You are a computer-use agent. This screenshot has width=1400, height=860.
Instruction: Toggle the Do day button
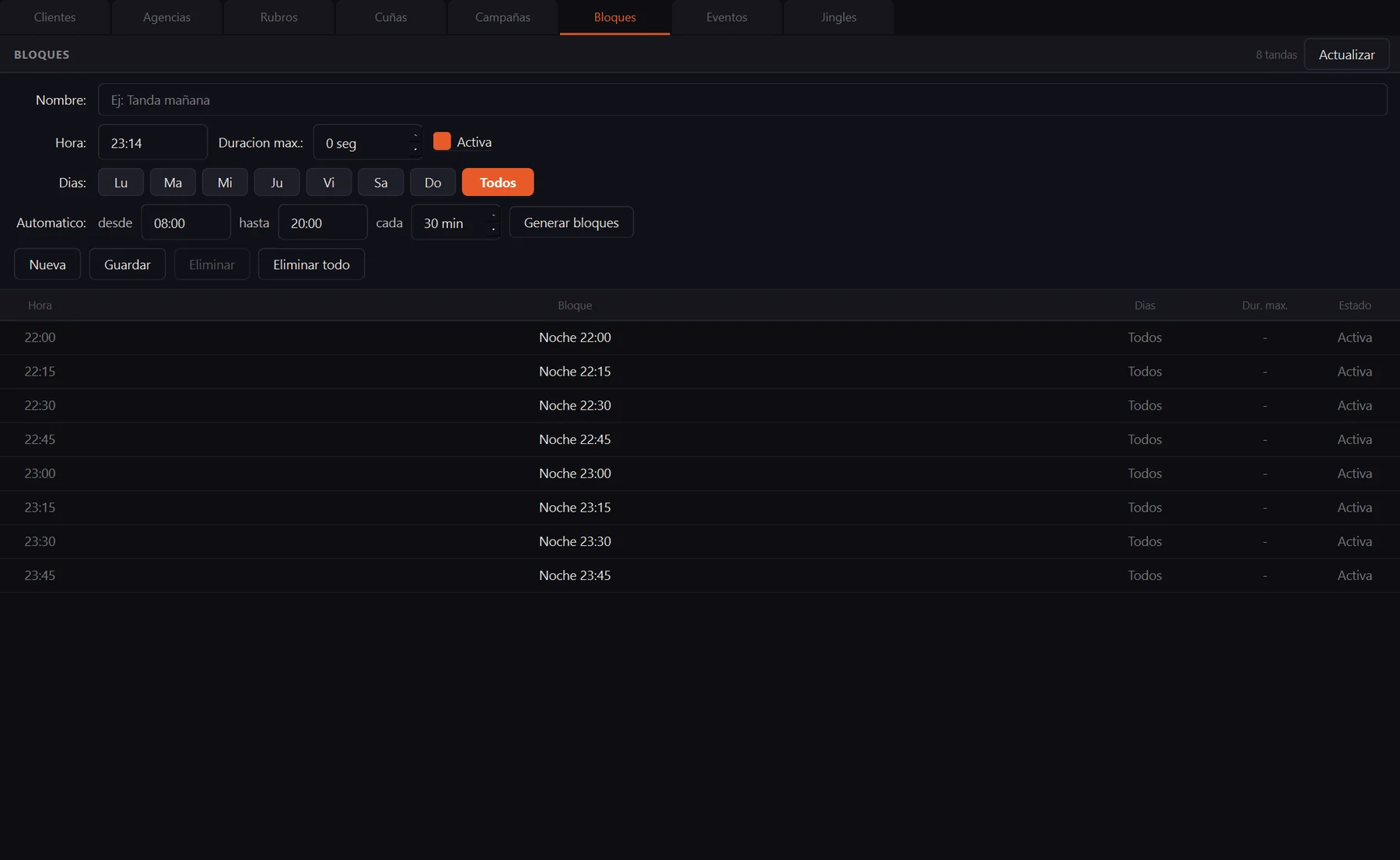[x=433, y=182]
